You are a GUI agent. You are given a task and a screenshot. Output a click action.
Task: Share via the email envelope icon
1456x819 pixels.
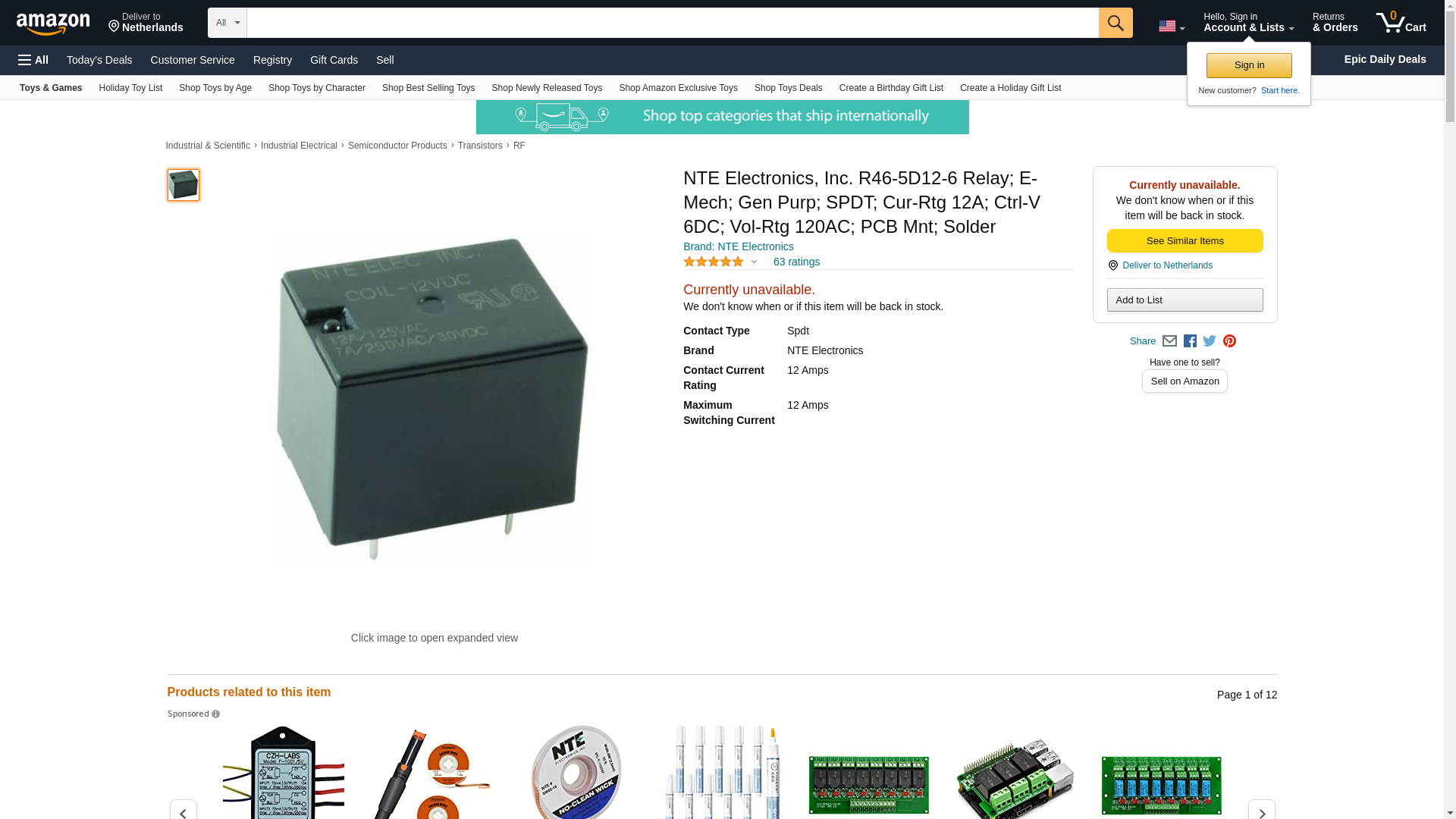pos(1169,341)
